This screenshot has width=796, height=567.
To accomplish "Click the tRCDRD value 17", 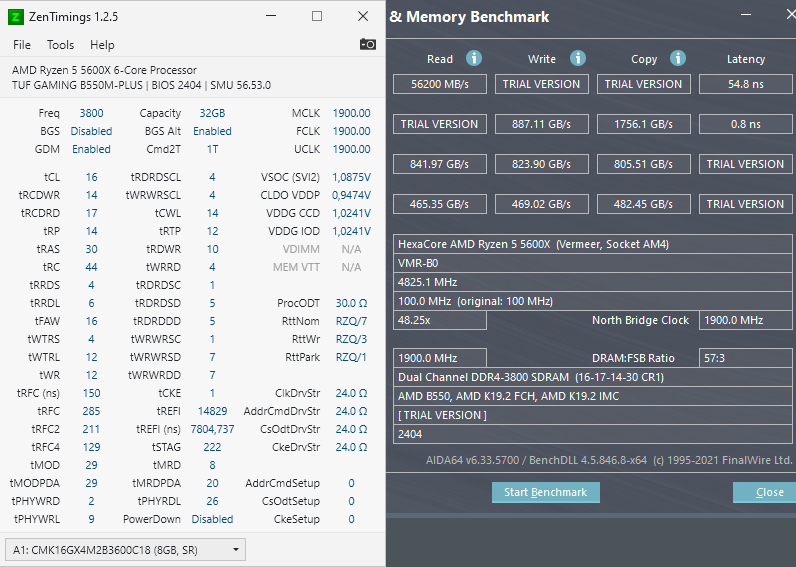I will 91,213.
